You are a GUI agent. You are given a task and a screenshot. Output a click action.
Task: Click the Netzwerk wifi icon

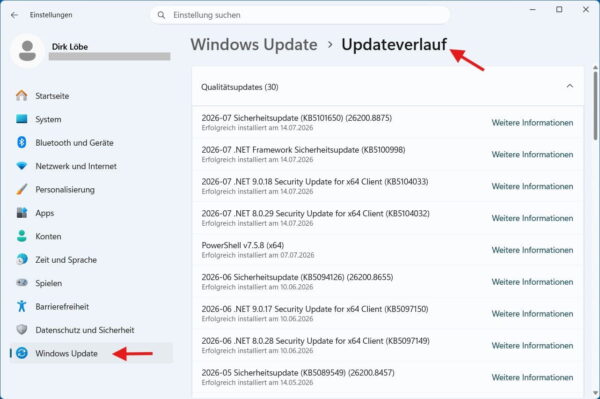pyautogui.click(x=22, y=166)
